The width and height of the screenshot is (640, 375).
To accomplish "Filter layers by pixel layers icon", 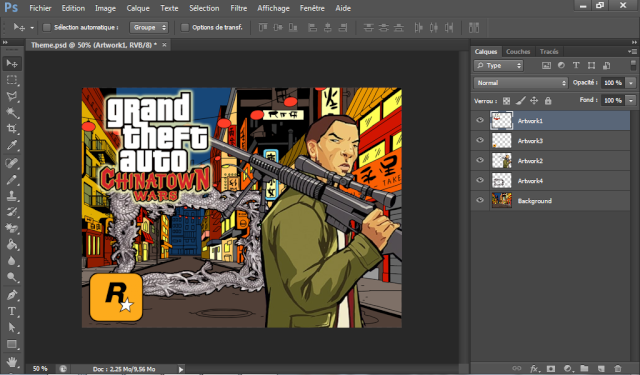I will (x=546, y=65).
